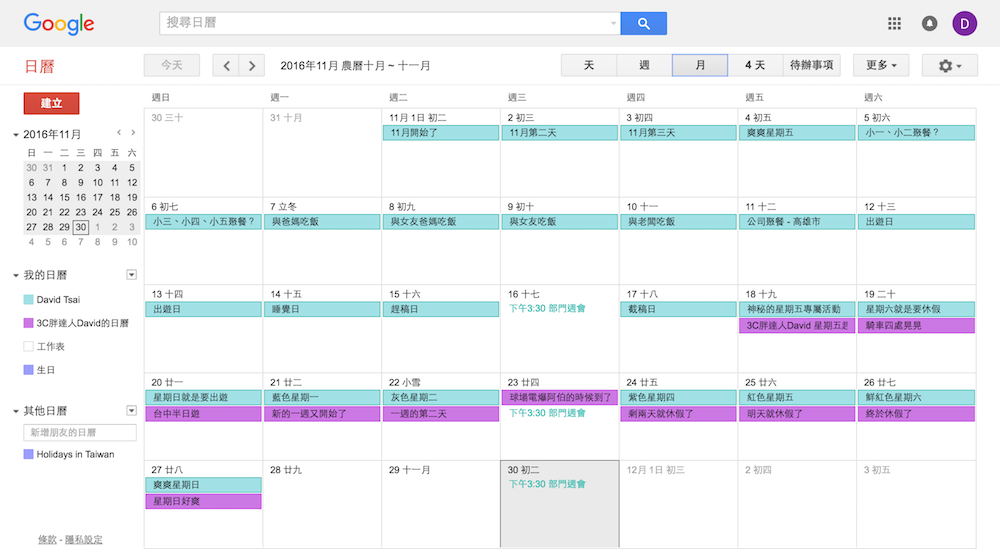Open the notifications bell
The width and height of the screenshot is (1000, 549).
pos(929,24)
